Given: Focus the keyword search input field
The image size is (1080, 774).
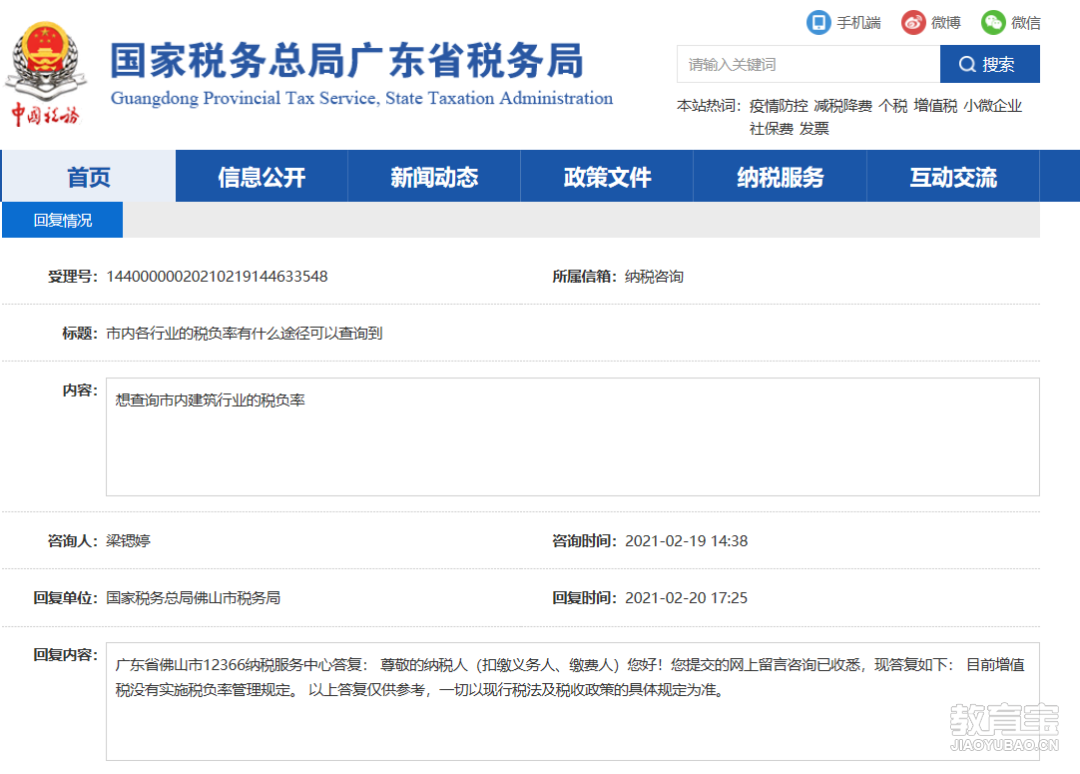Looking at the screenshot, I should (809, 64).
